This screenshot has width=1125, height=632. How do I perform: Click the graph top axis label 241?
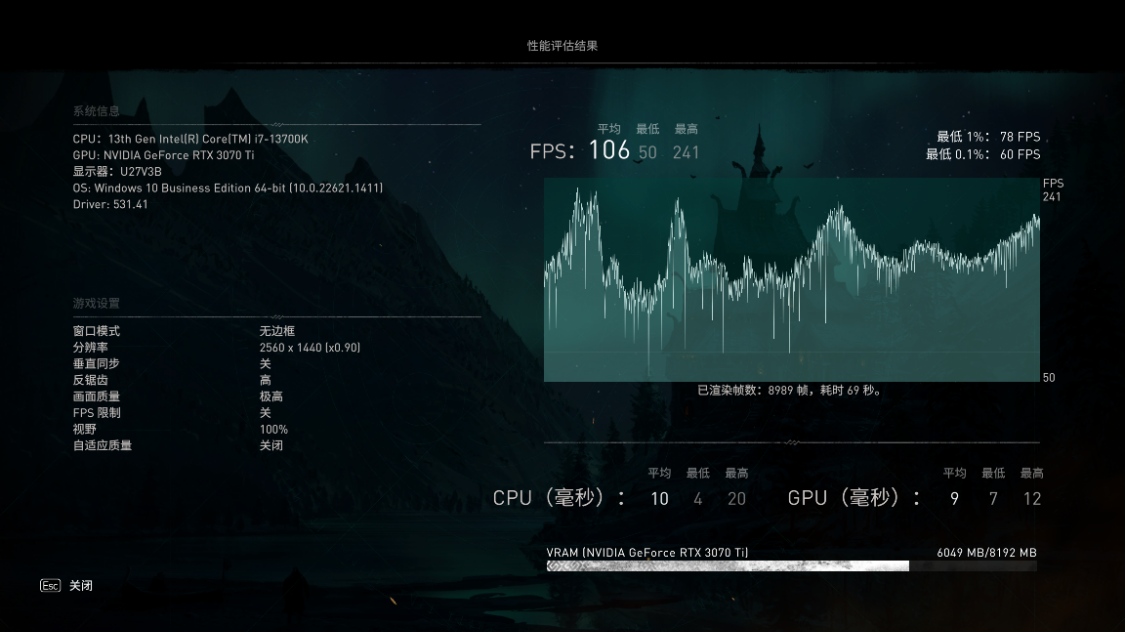tap(1051, 197)
